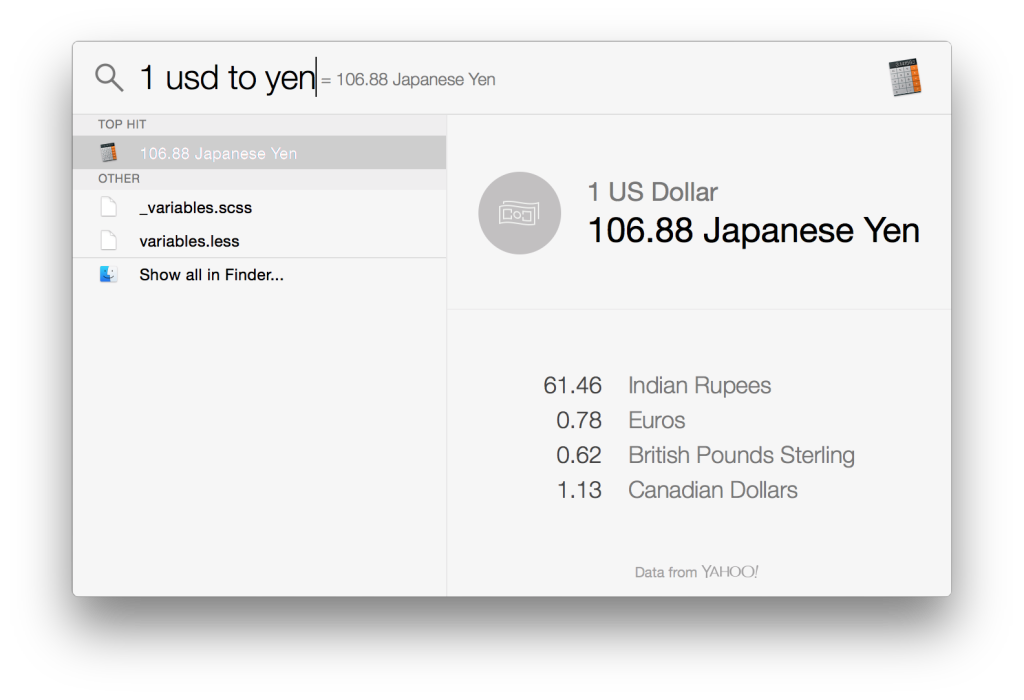The width and height of the screenshot is (1024, 700).
Task: Click the Yahoo! logo in the data credit
Action: tap(729, 572)
